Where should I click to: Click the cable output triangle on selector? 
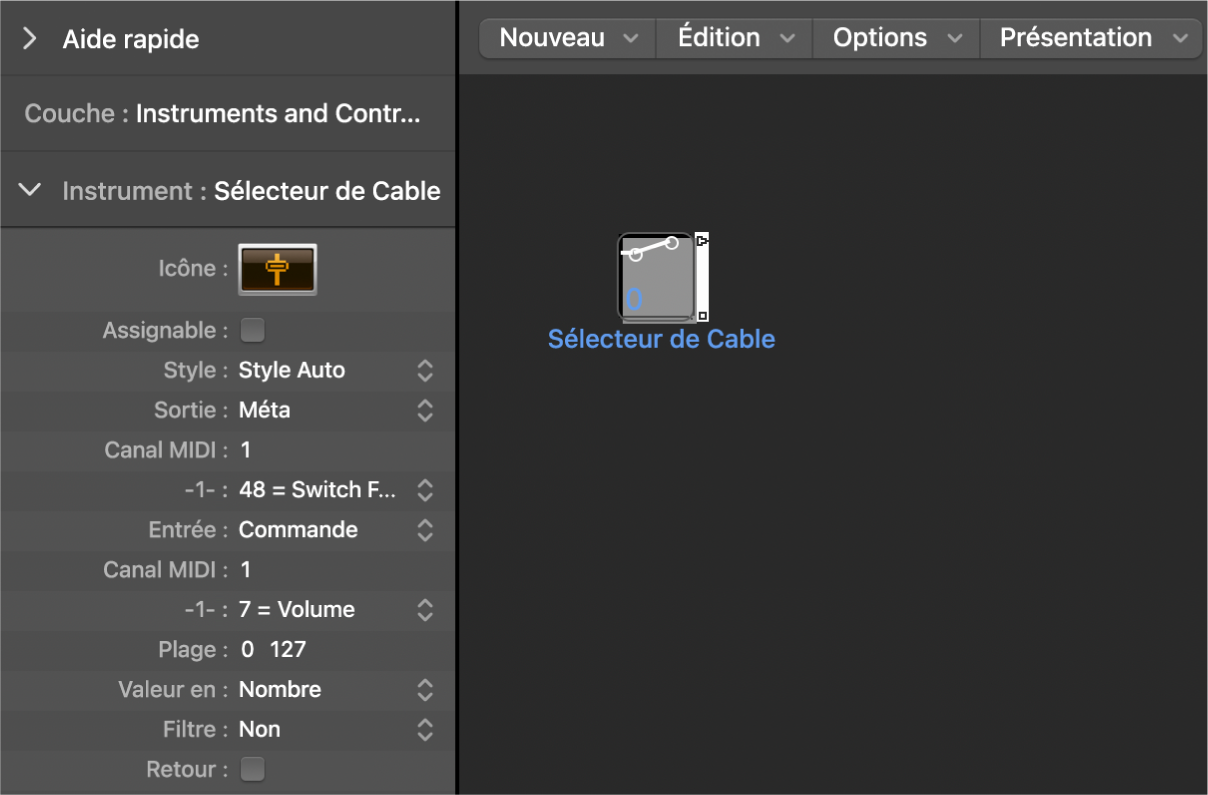(x=702, y=241)
